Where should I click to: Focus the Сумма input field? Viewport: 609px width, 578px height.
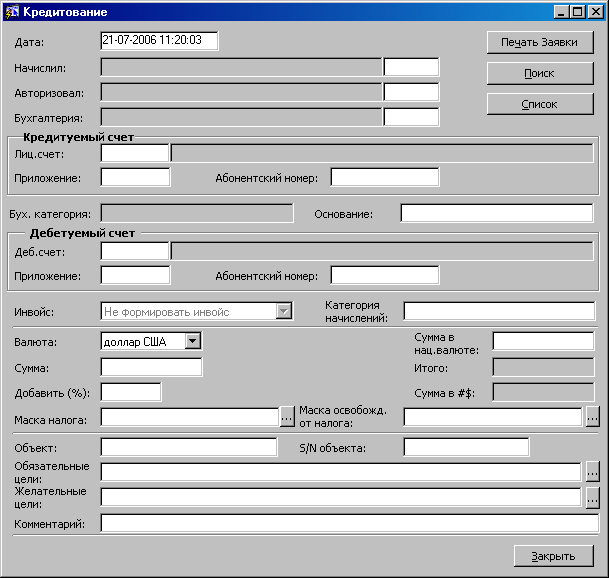coord(151,367)
